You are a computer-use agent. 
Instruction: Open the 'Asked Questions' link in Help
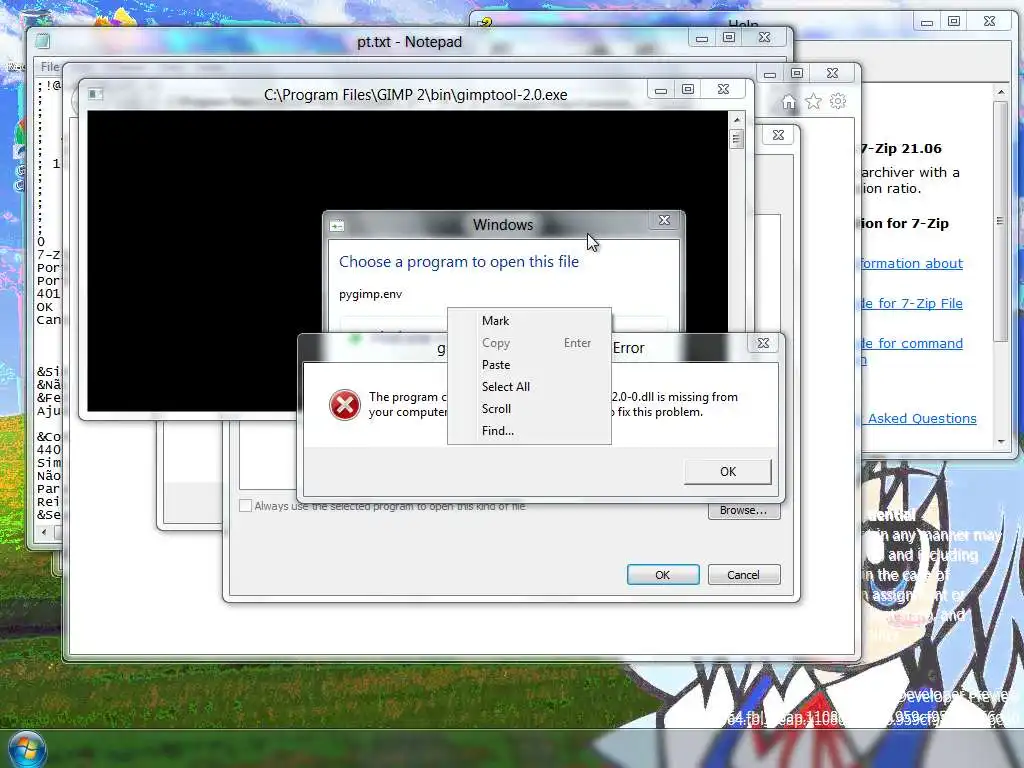coord(922,419)
